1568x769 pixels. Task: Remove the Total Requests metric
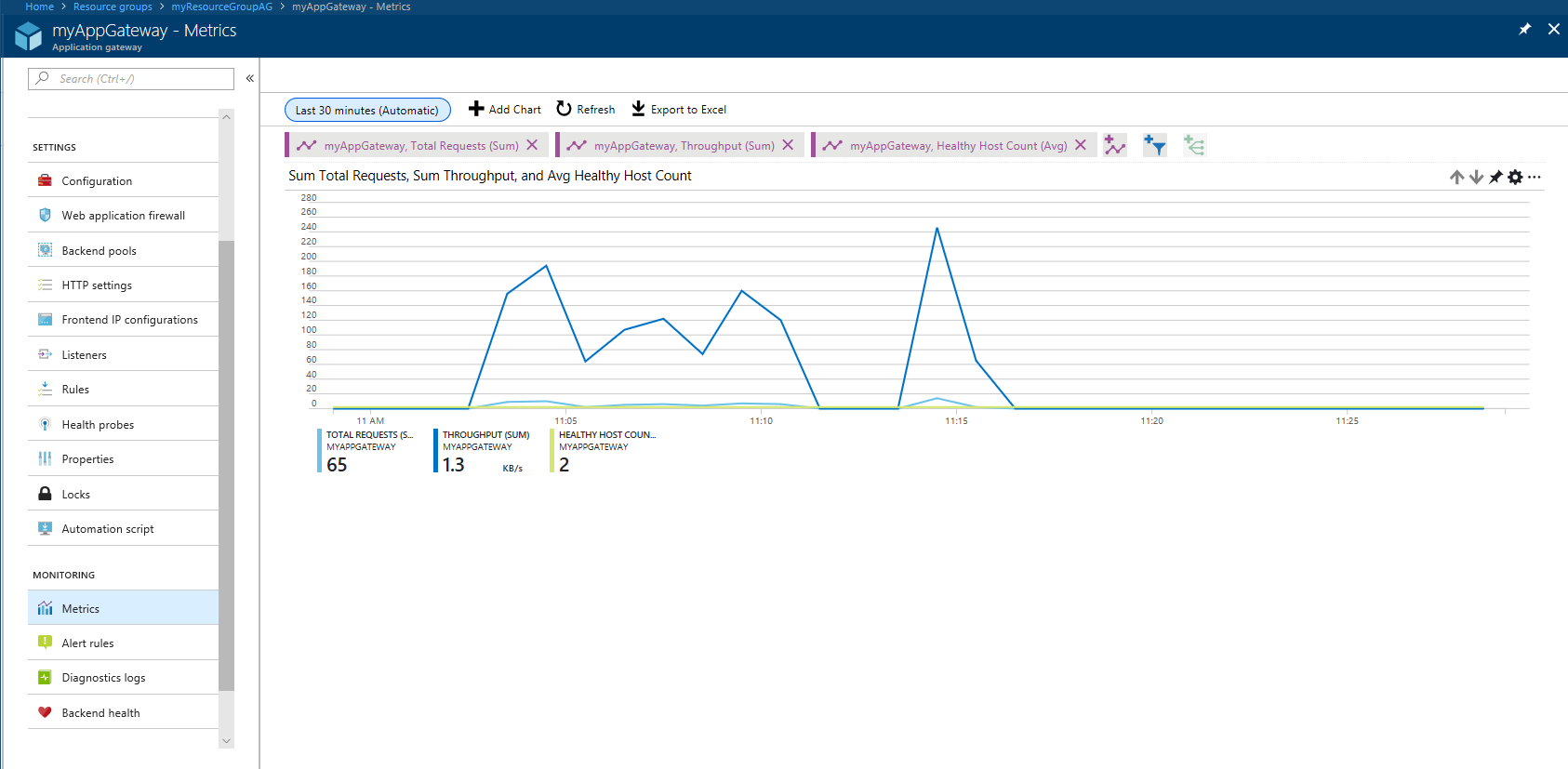click(x=532, y=145)
